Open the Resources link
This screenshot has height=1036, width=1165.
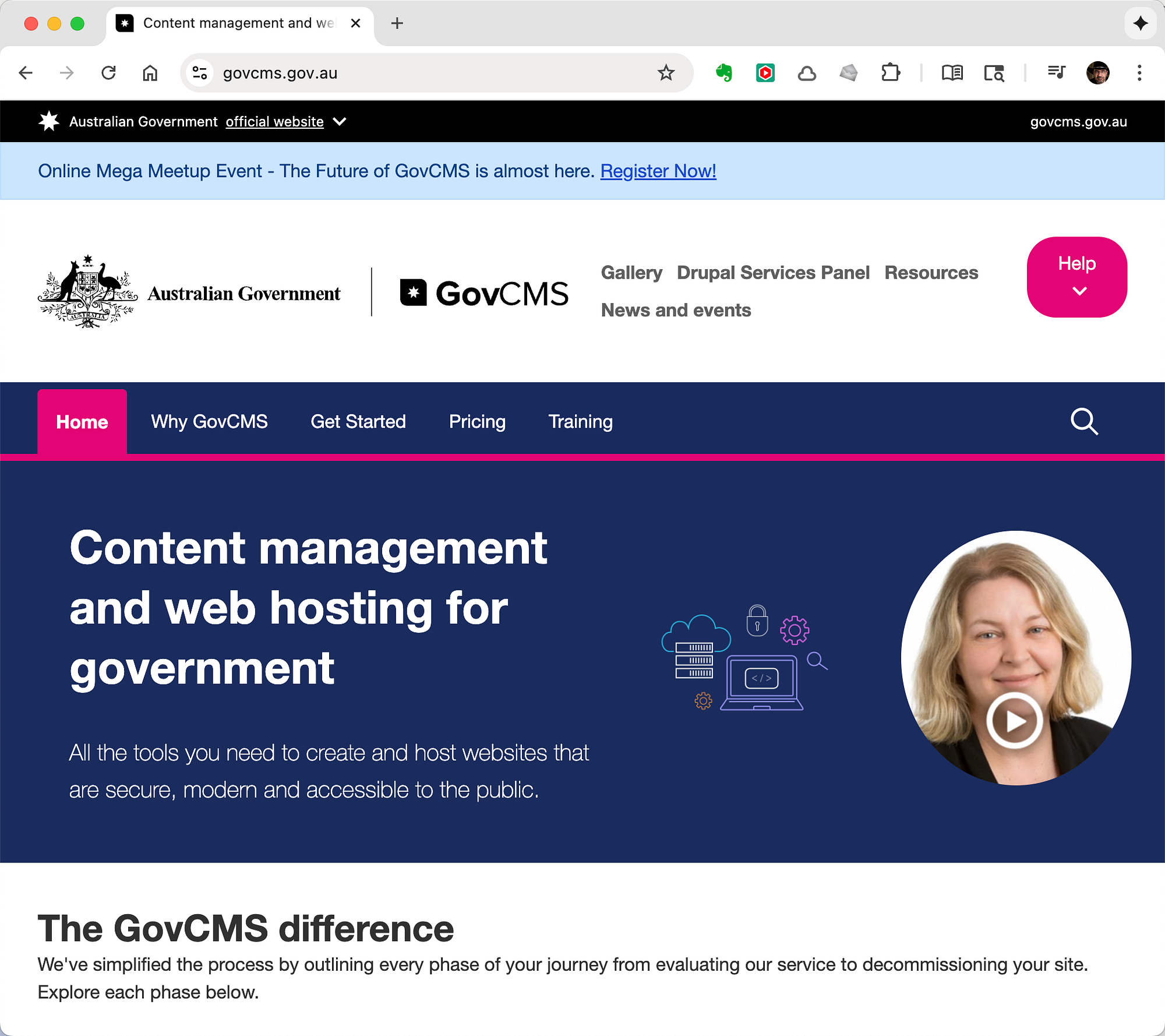coord(931,273)
